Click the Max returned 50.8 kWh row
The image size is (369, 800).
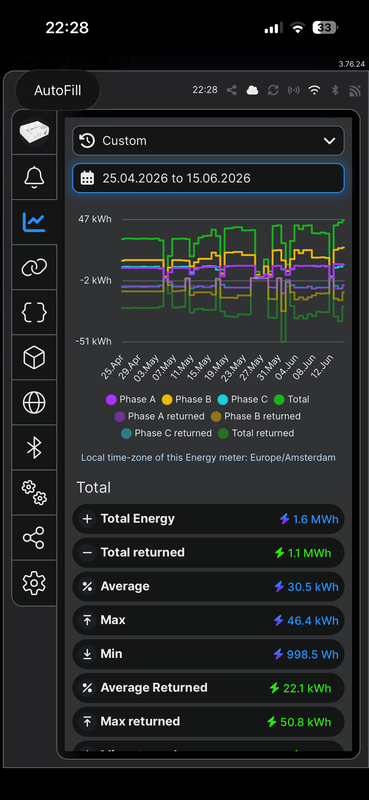click(x=208, y=722)
